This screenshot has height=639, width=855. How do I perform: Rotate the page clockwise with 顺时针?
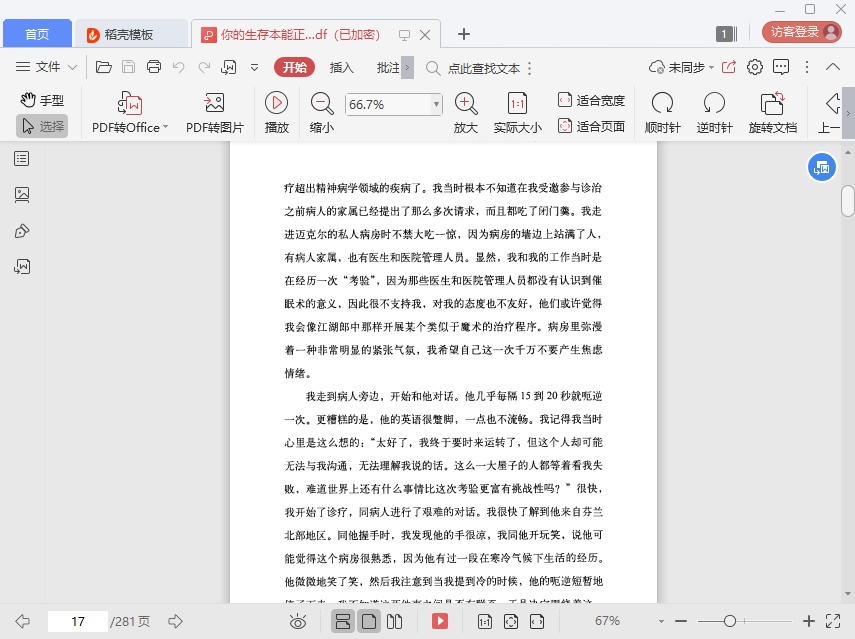(x=662, y=104)
